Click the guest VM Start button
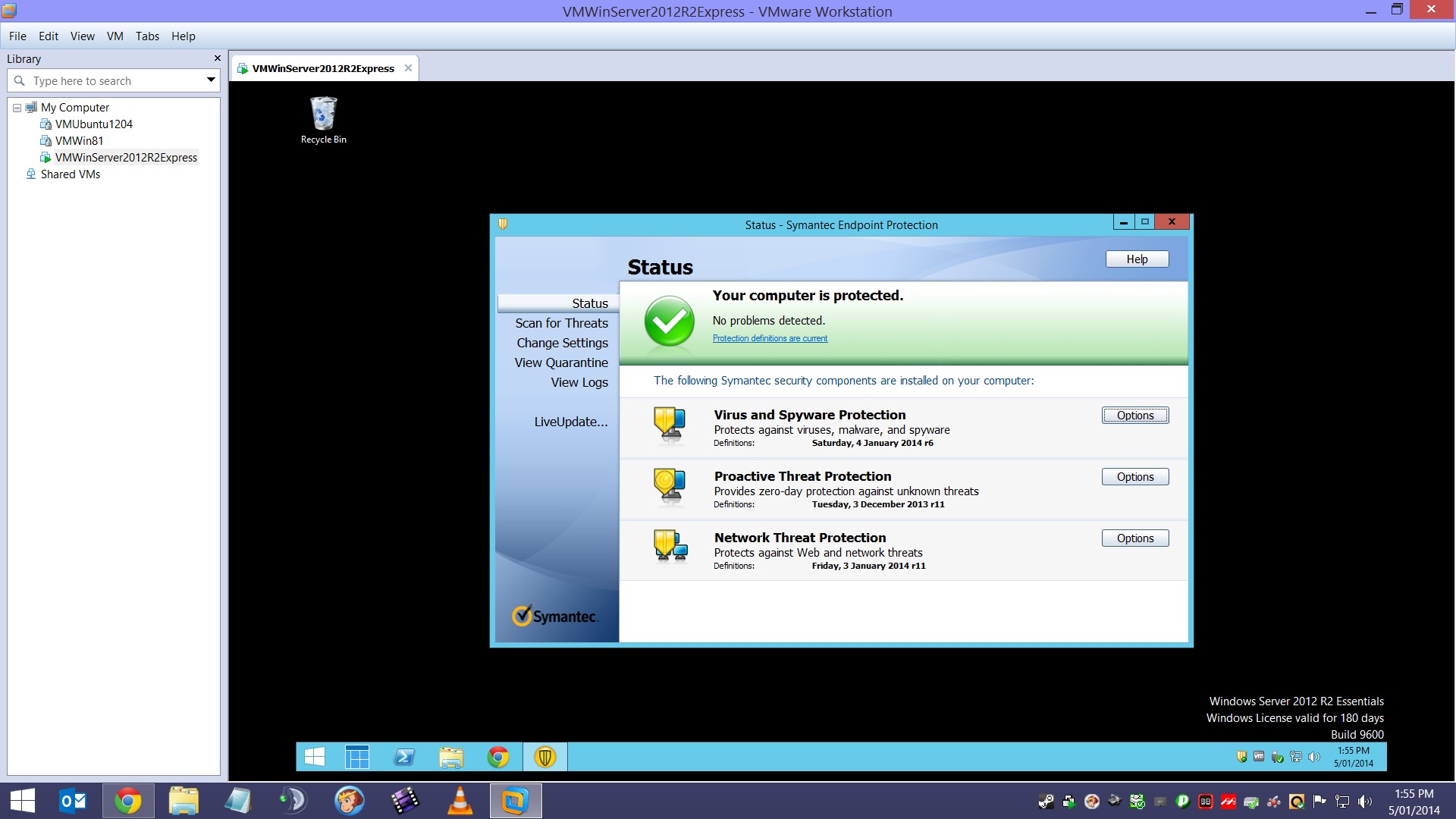The image size is (1456, 819). click(314, 757)
